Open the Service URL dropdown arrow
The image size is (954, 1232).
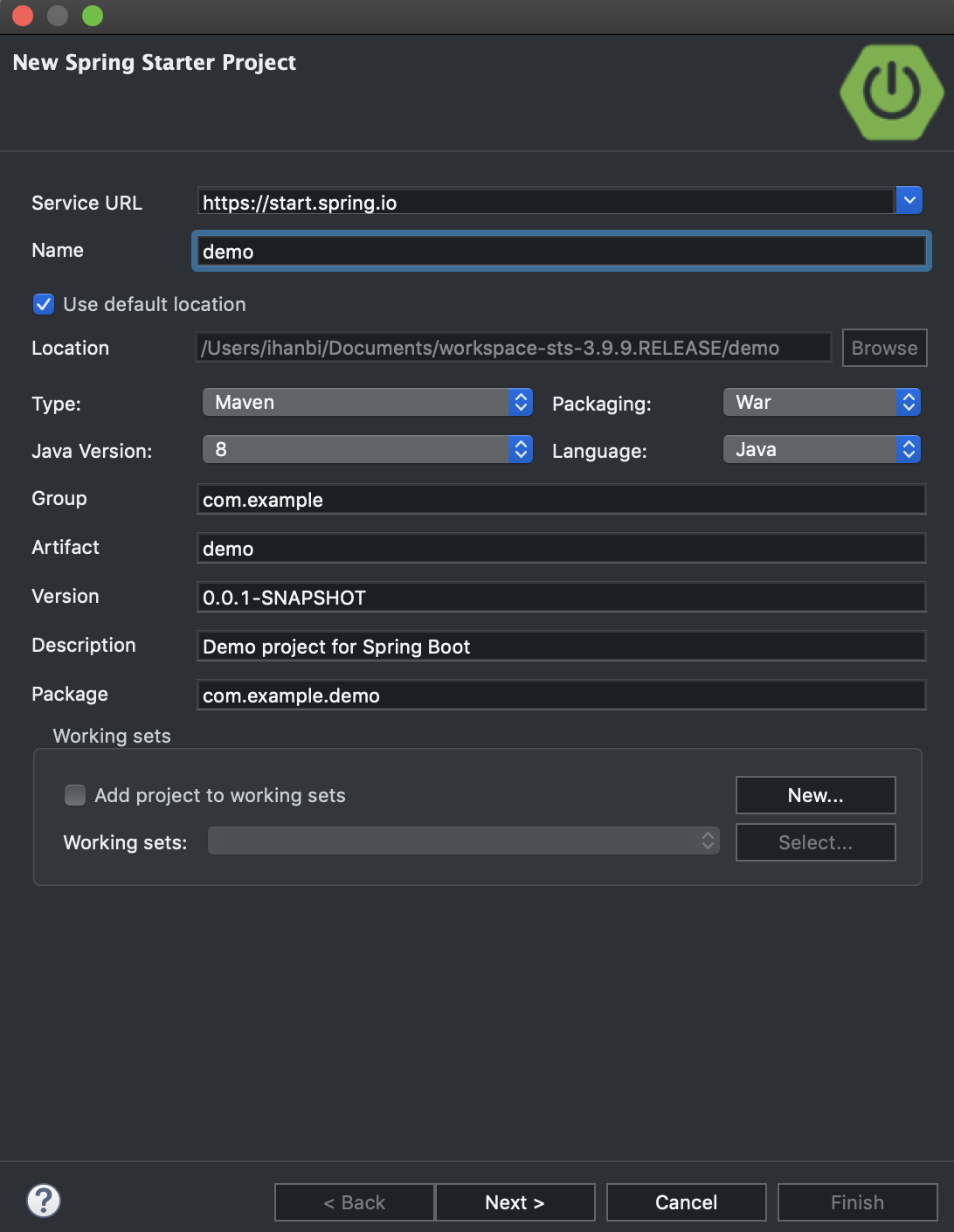tap(909, 201)
